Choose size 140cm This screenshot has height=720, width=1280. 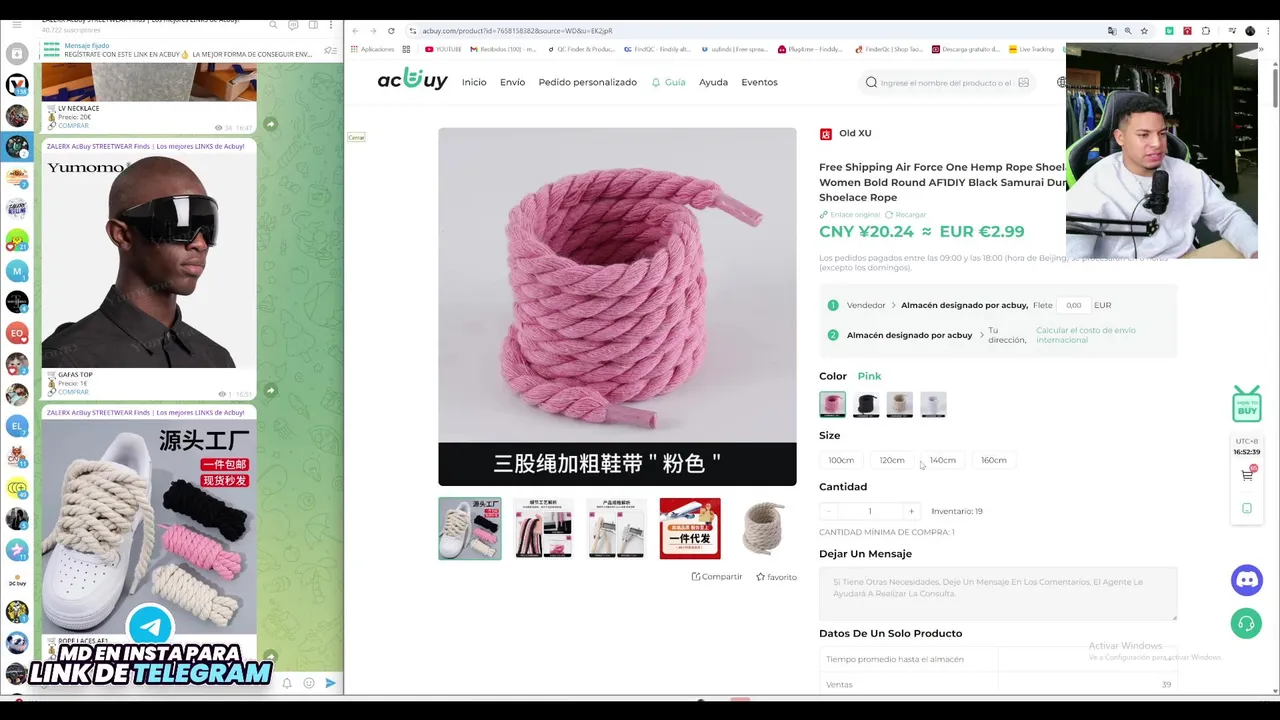point(943,460)
